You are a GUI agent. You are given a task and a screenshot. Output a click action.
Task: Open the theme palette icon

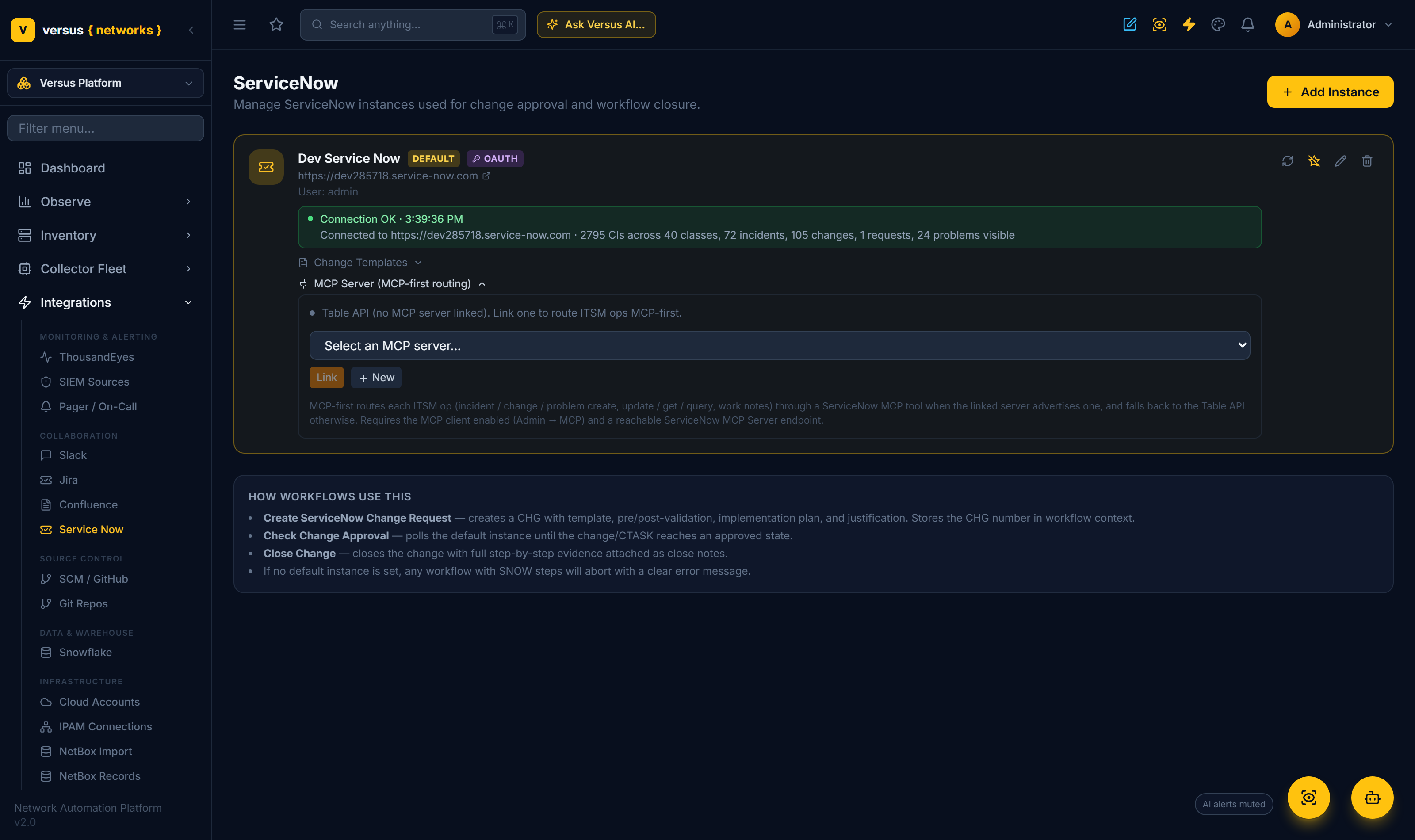[1218, 24]
